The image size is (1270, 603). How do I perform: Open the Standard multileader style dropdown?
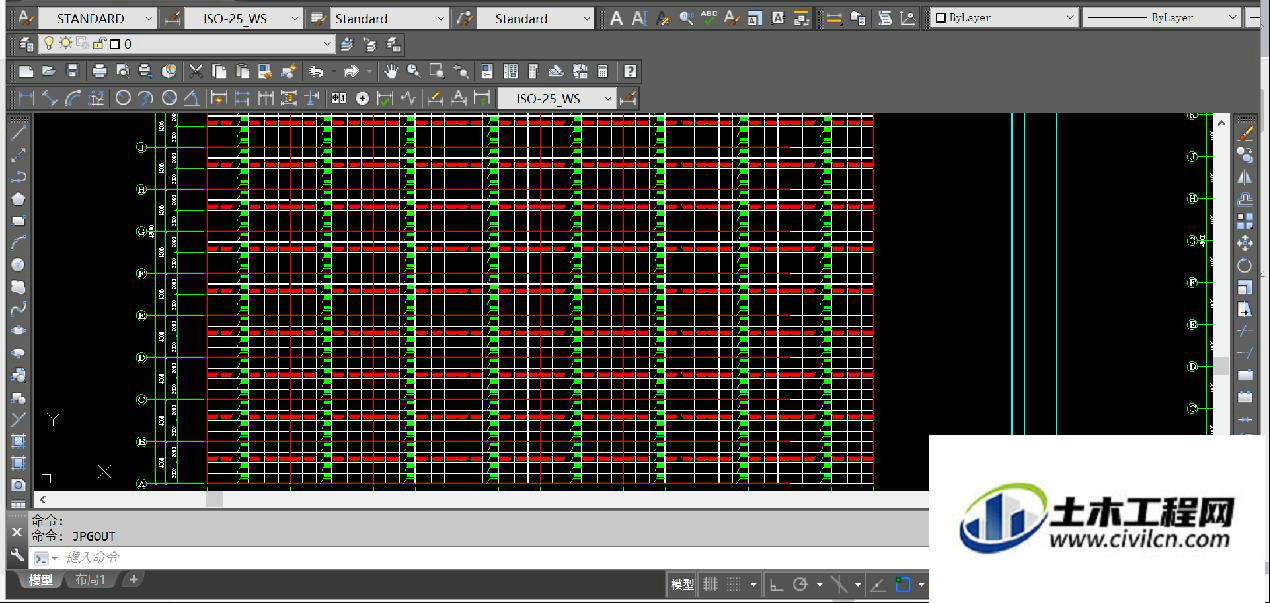point(535,18)
